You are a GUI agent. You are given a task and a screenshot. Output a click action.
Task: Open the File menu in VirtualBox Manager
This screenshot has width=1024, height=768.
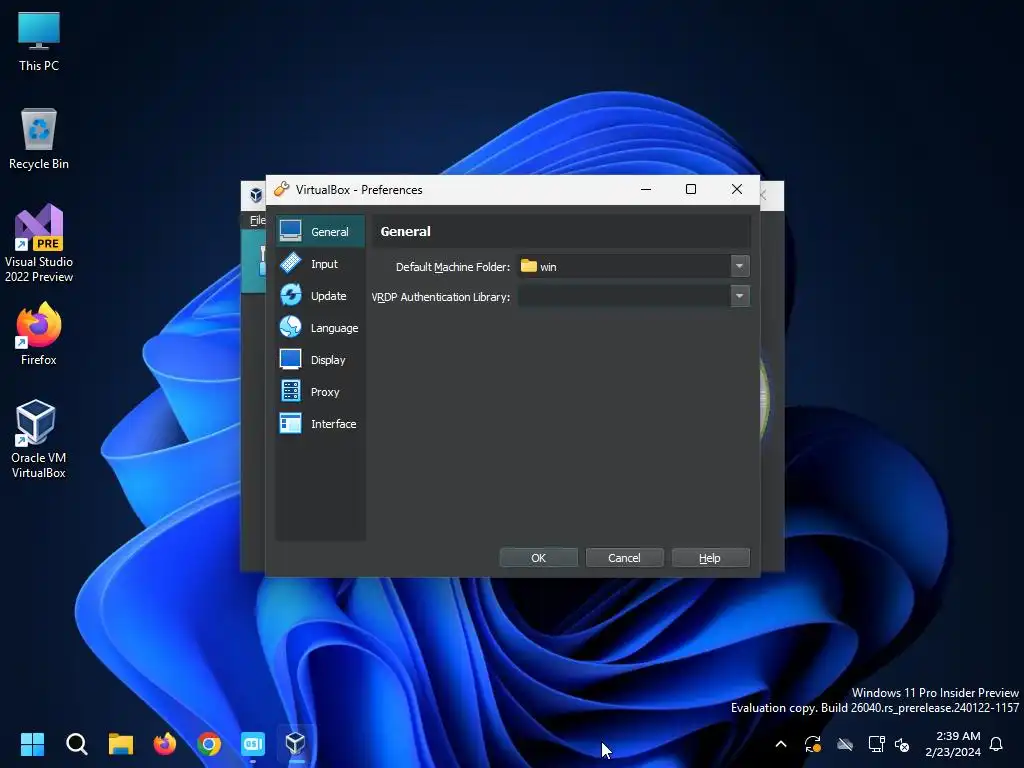coord(257,220)
